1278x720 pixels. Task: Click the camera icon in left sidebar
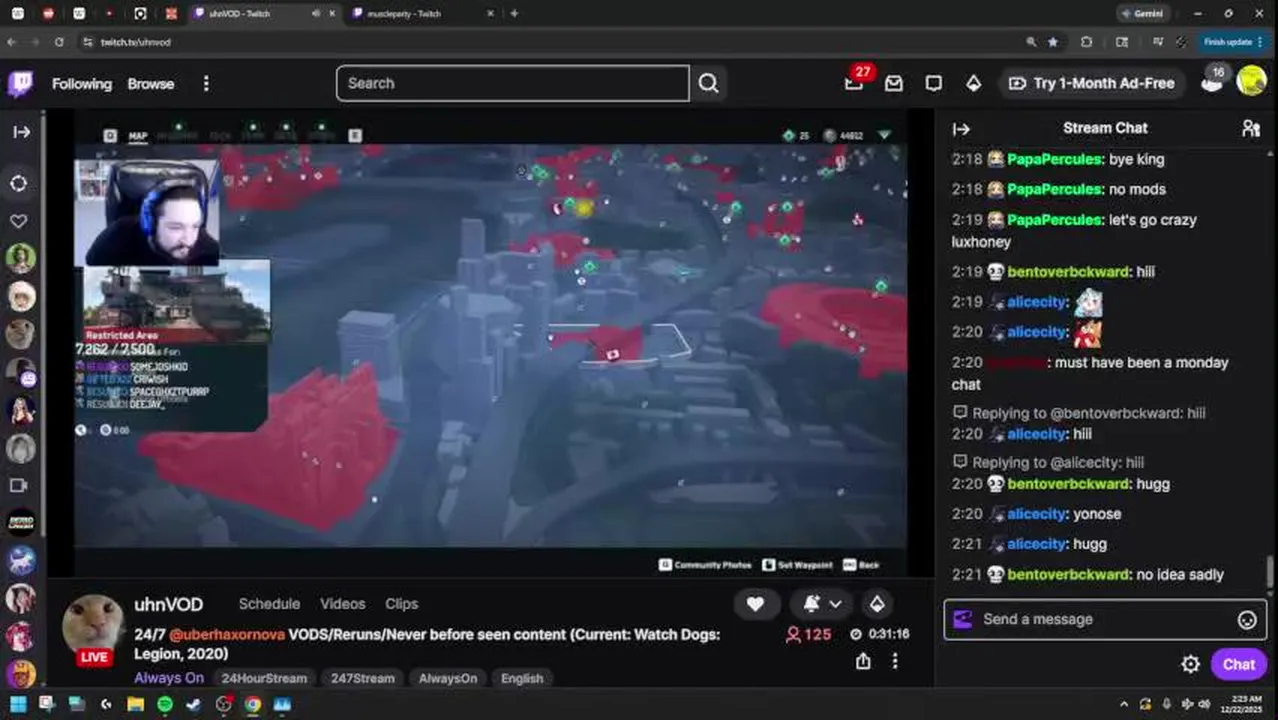click(x=19, y=485)
